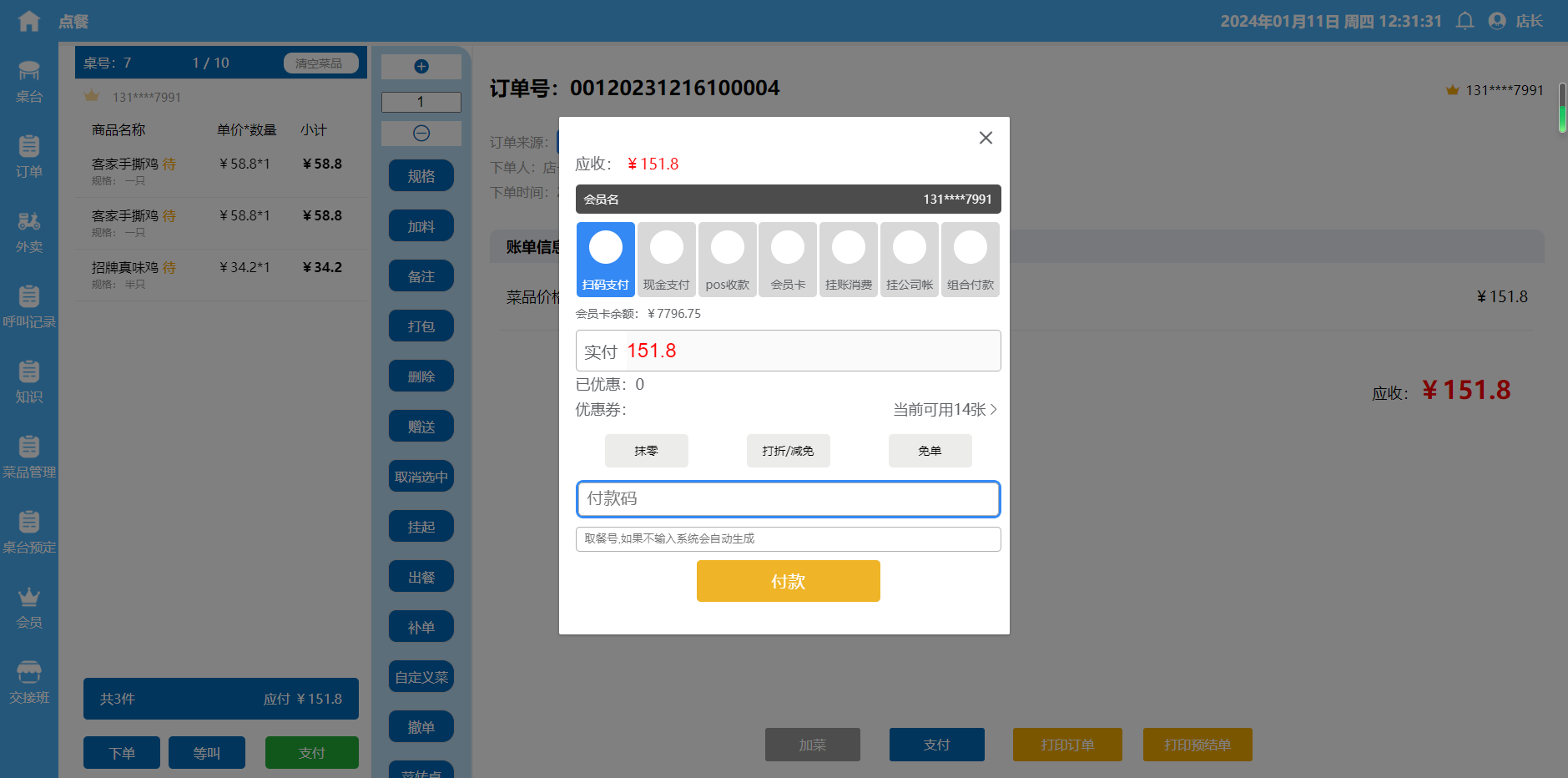Focus the 取餐号 pickup number field

coord(789,539)
